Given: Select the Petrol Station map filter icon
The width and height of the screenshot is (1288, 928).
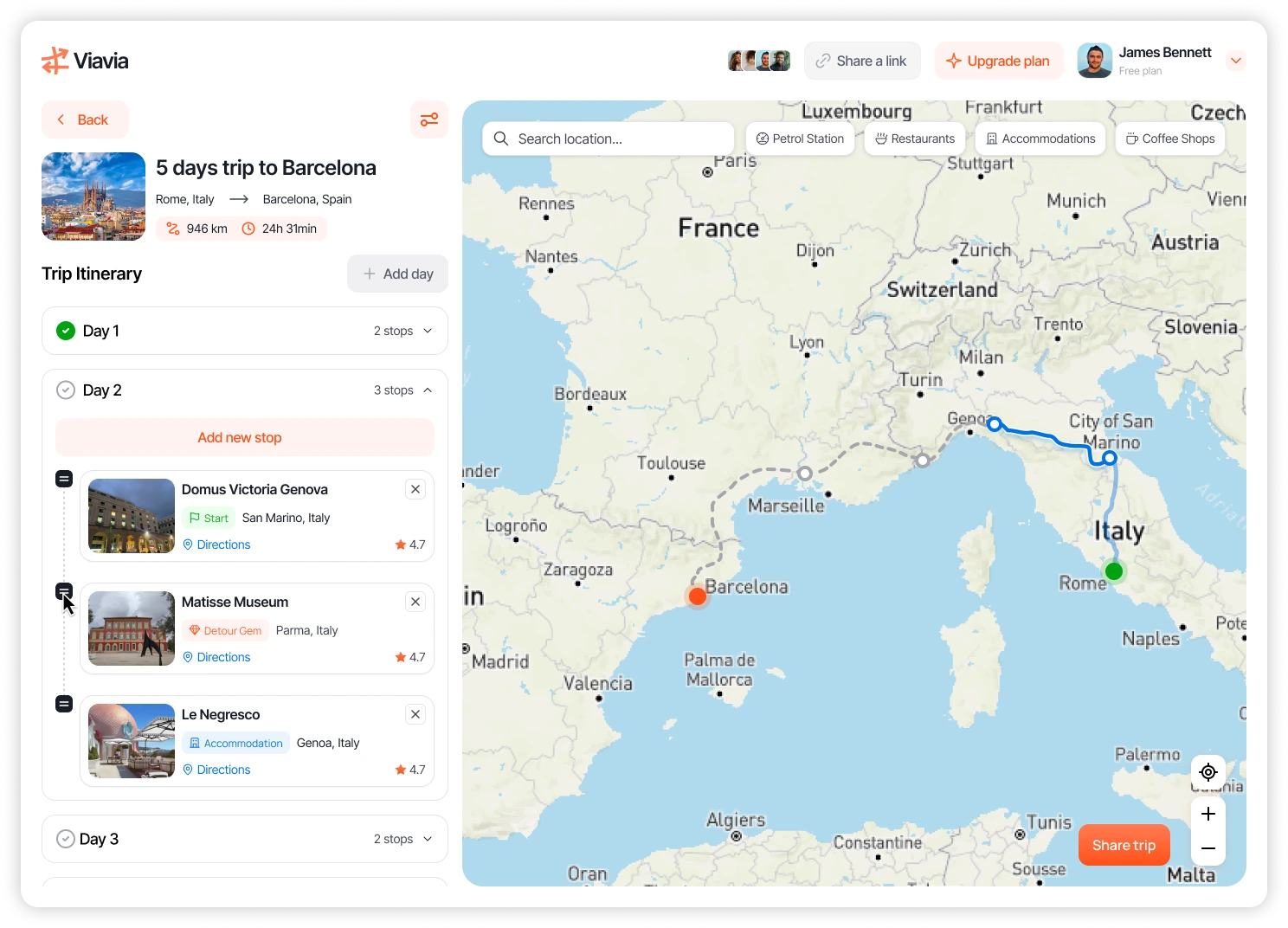Looking at the screenshot, I should point(763,139).
